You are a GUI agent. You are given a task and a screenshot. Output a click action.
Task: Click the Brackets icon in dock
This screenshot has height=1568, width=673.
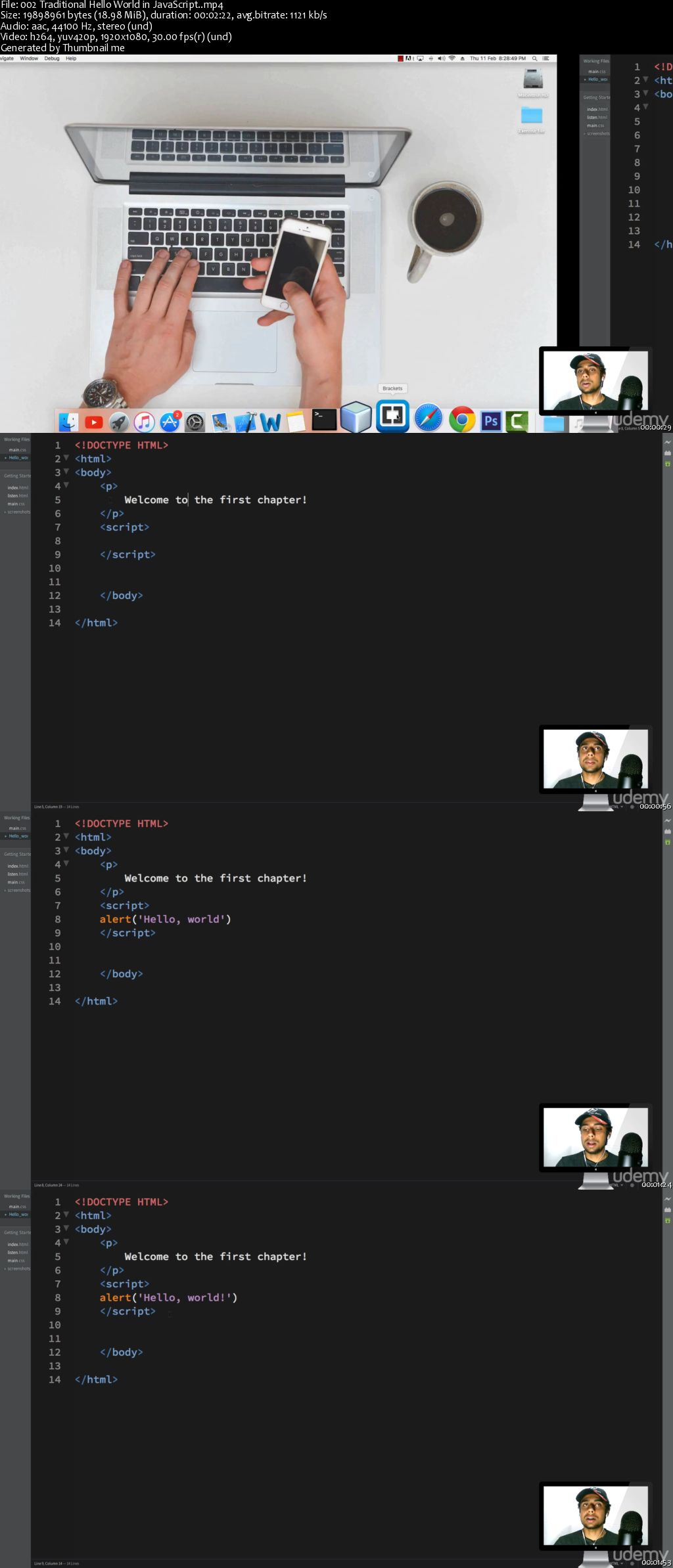tap(392, 416)
